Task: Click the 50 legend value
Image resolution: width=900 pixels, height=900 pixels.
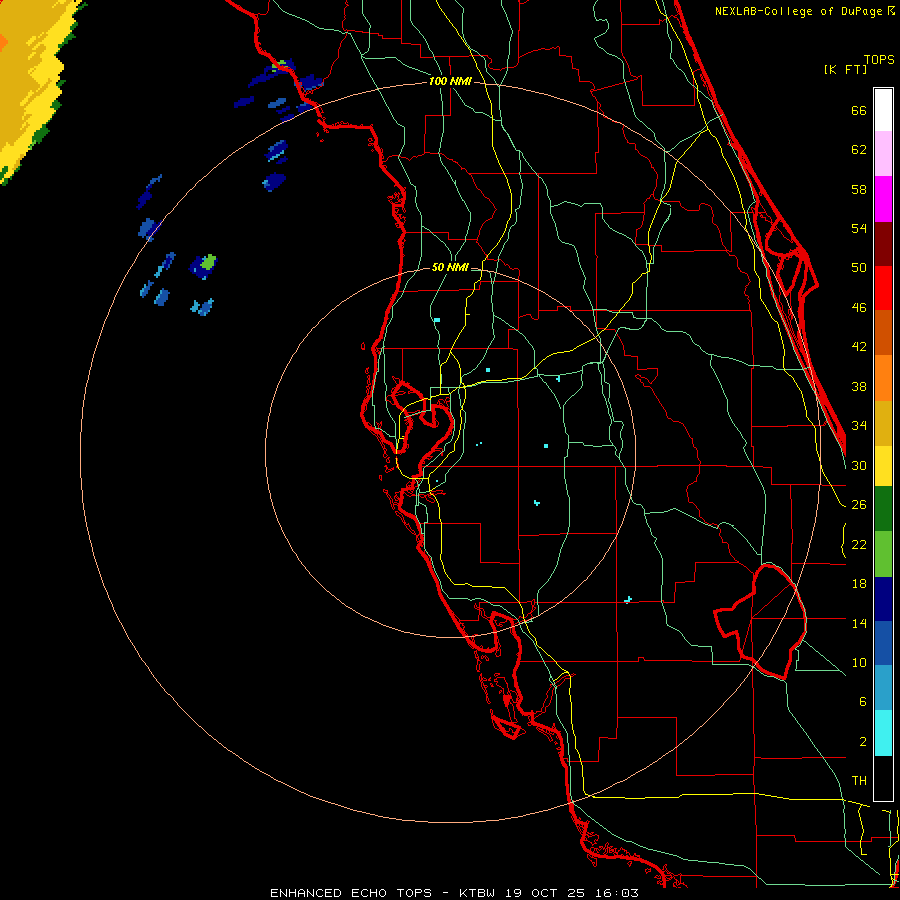Action: [x=859, y=268]
